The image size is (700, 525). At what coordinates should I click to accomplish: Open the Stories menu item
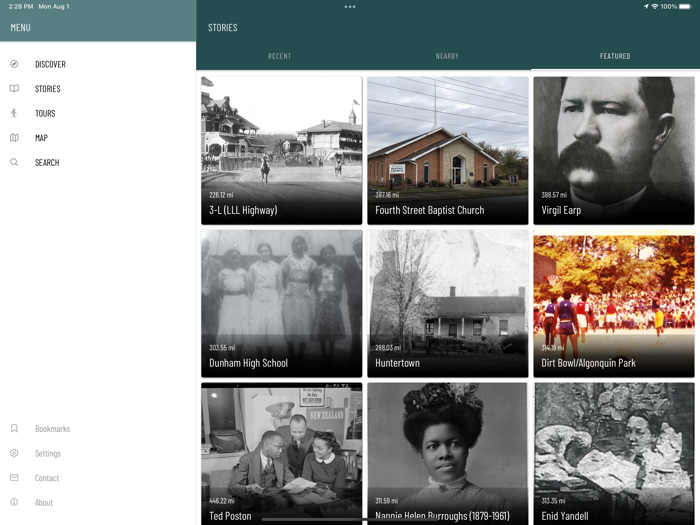tap(48, 89)
